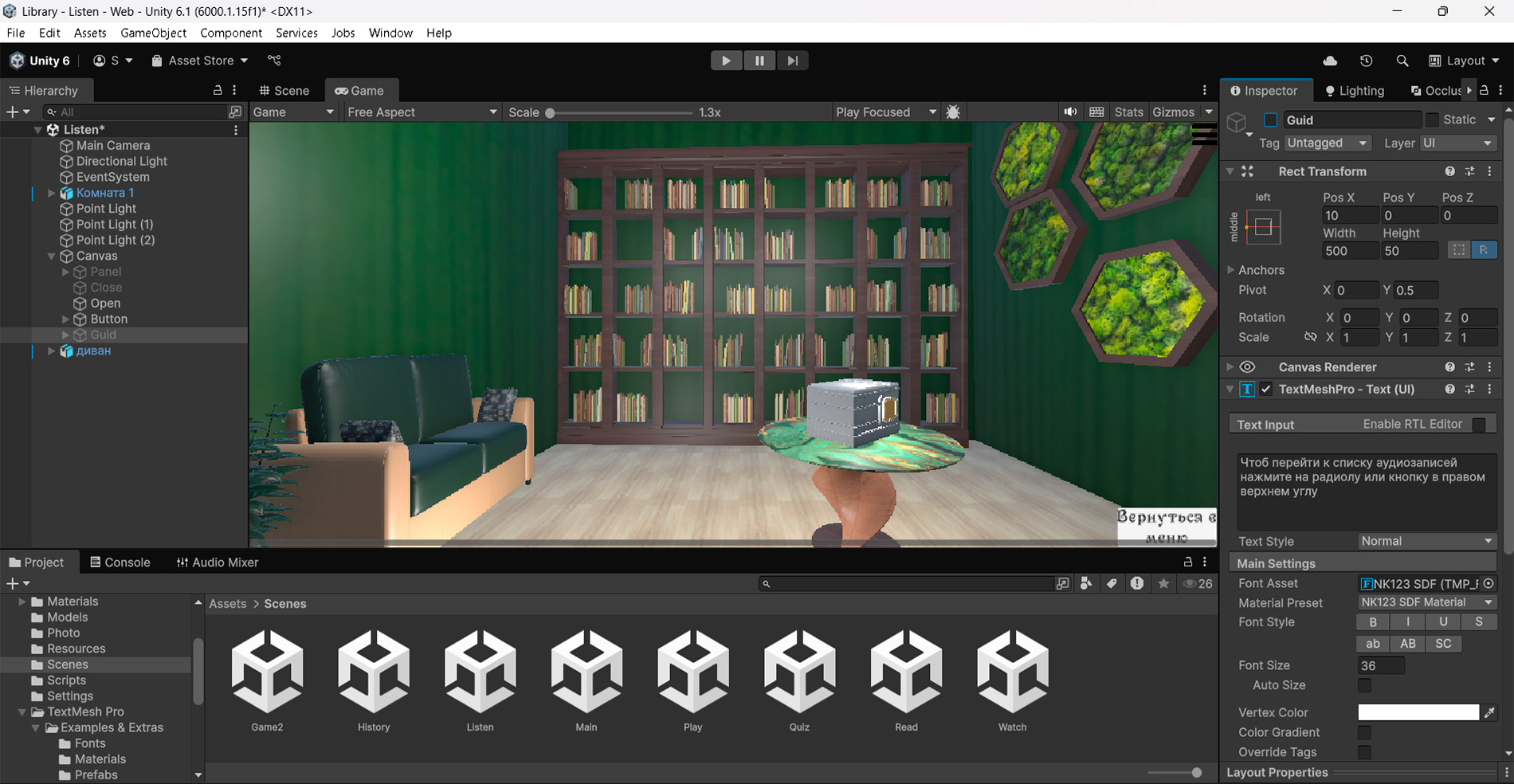This screenshot has width=1514, height=784.
Task: Click the Step frame button
Action: (792, 61)
